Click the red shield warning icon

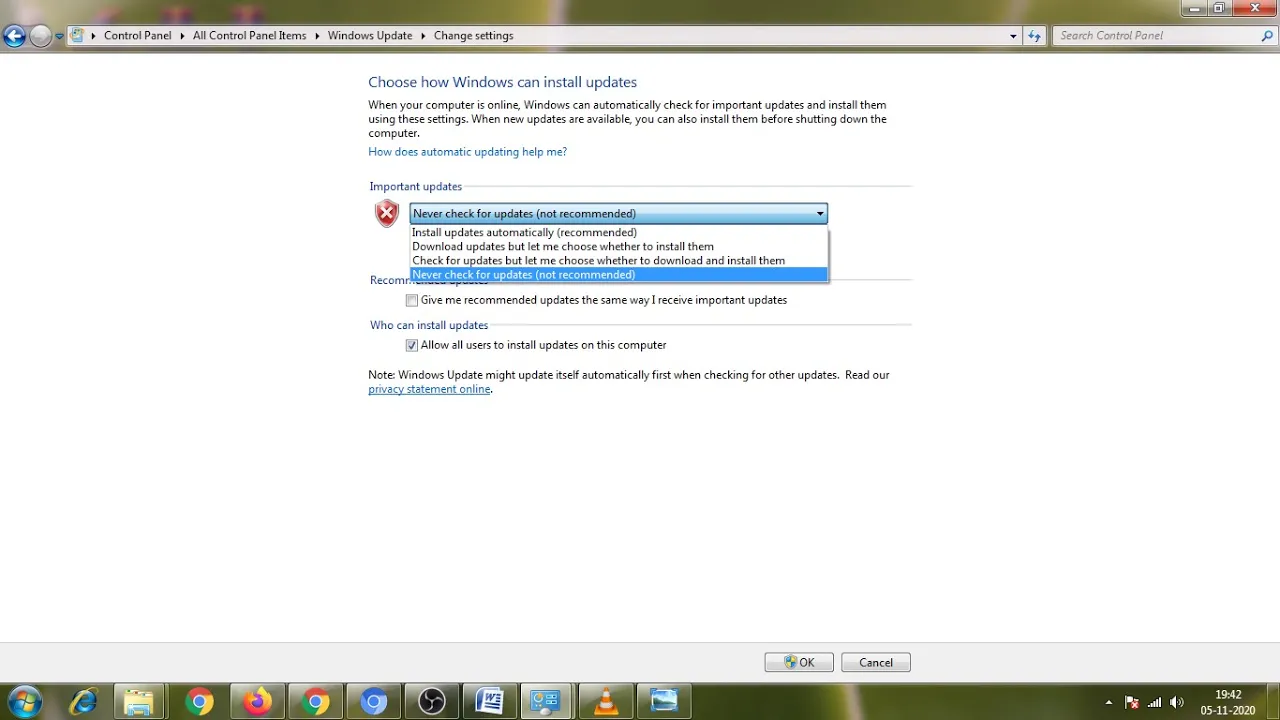coord(387,213)
